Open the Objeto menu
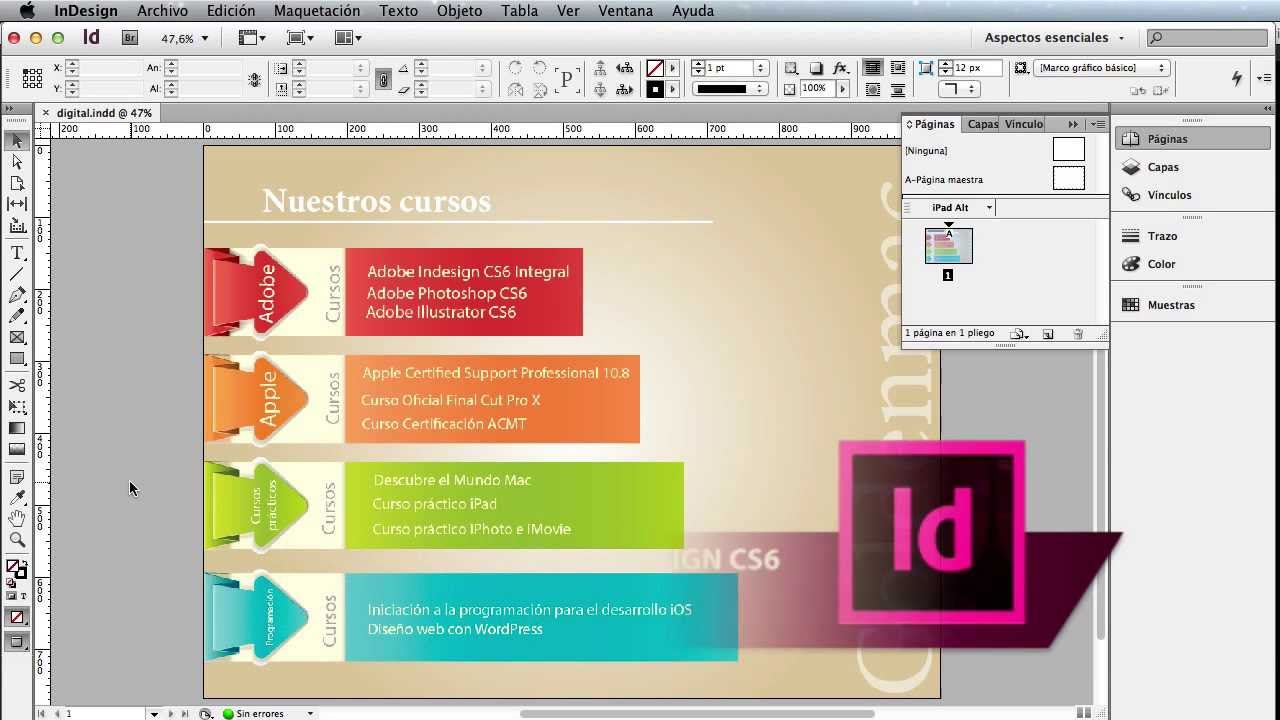The height and width of the screenshot is (720, 1280). [459, 11]
